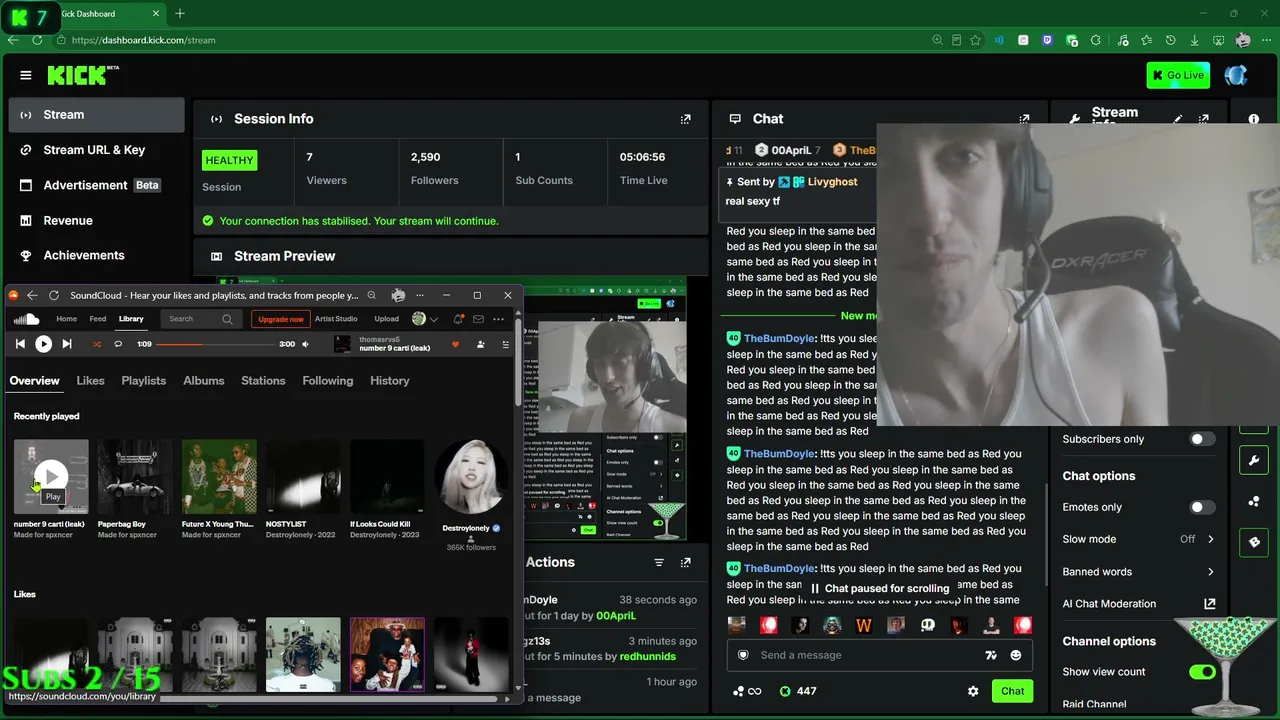
Task: Open the SoundCloud play queue
Action: click(505, 344)
